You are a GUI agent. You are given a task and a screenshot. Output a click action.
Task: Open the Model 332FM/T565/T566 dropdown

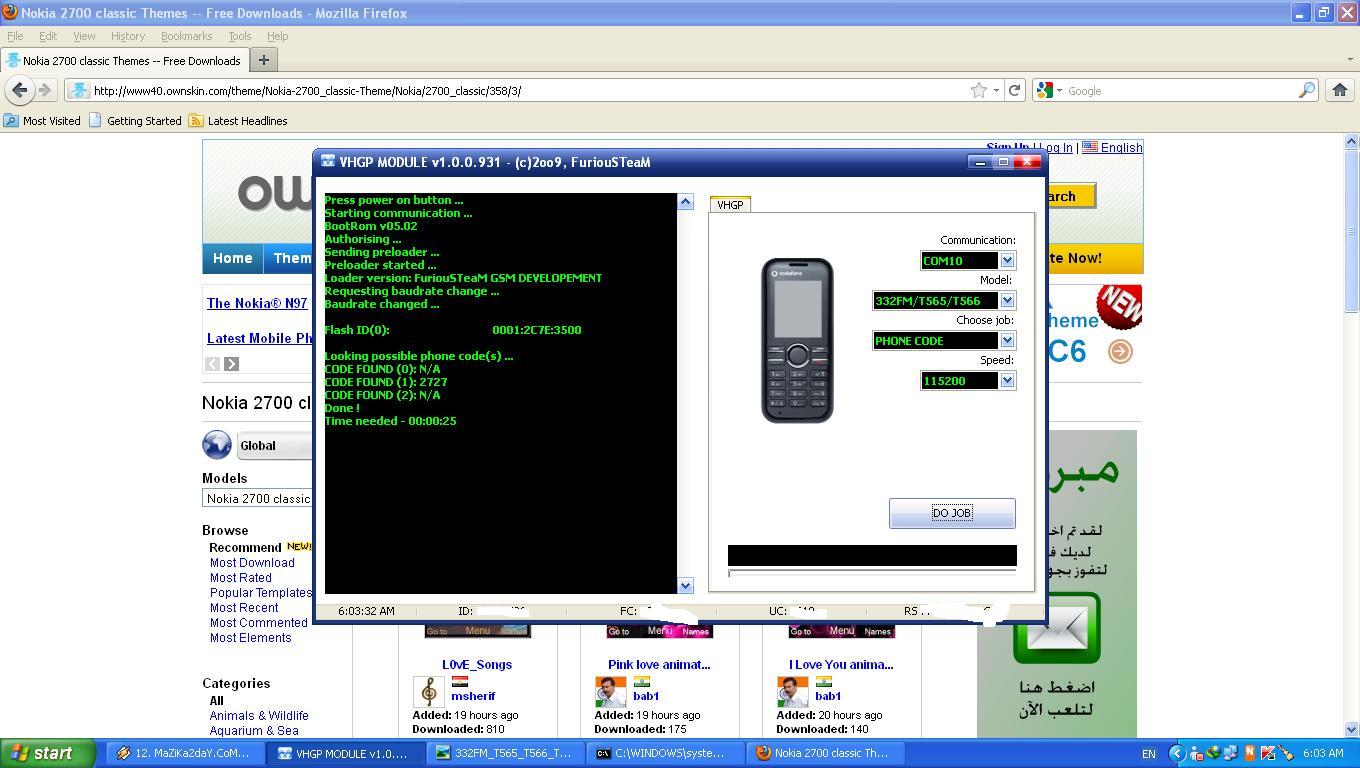click(1007, 300)
